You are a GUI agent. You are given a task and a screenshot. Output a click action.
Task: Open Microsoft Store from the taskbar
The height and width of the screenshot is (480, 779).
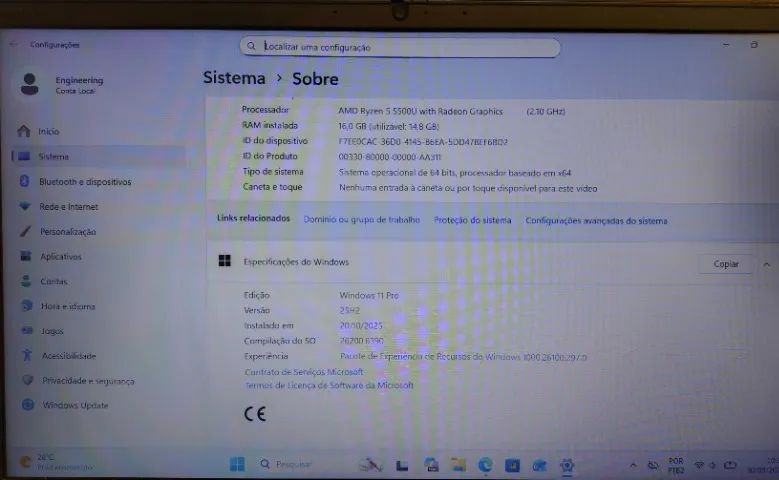click(512, 466)
